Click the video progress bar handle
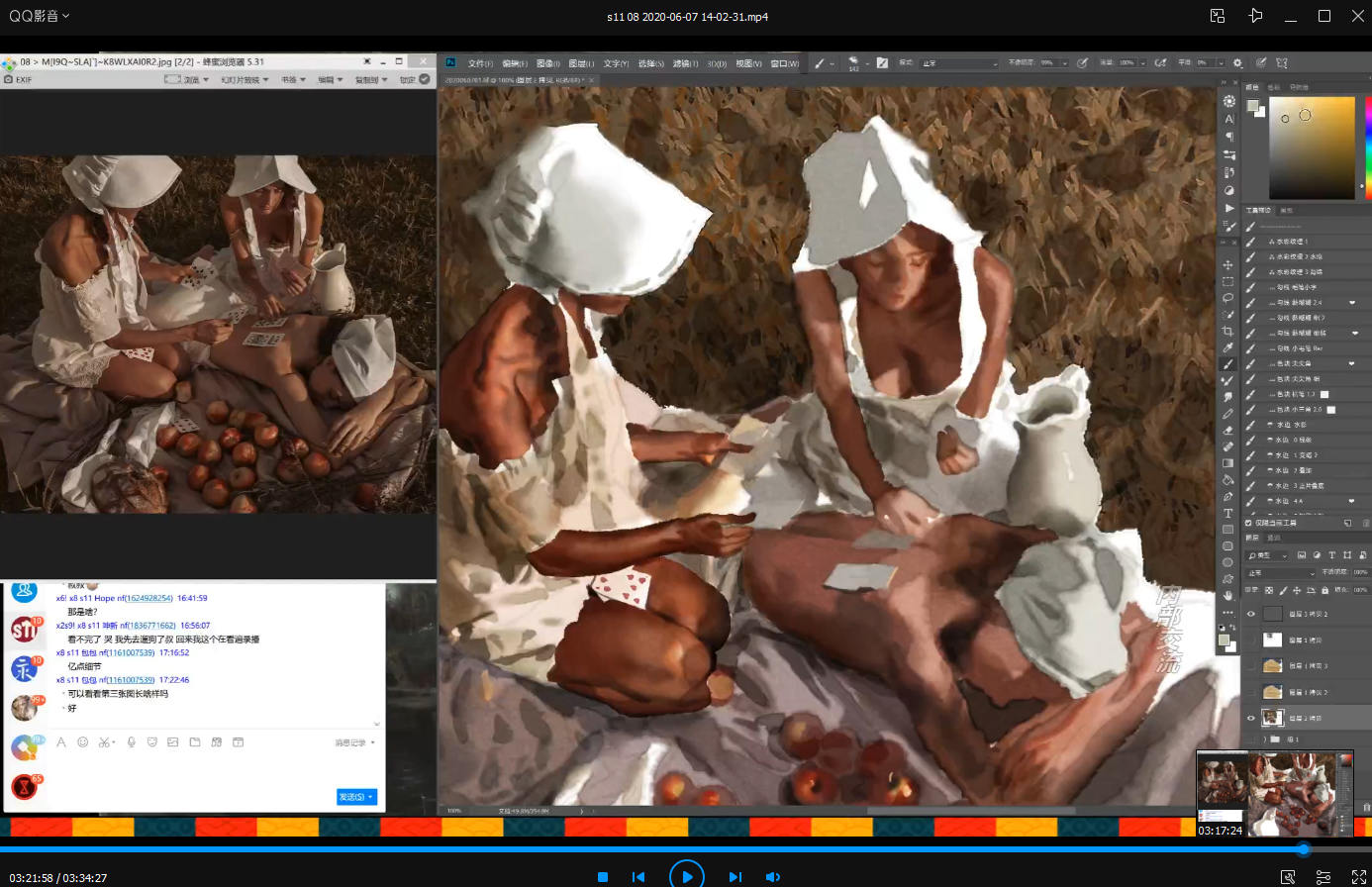 click(x=1303, y=848)
